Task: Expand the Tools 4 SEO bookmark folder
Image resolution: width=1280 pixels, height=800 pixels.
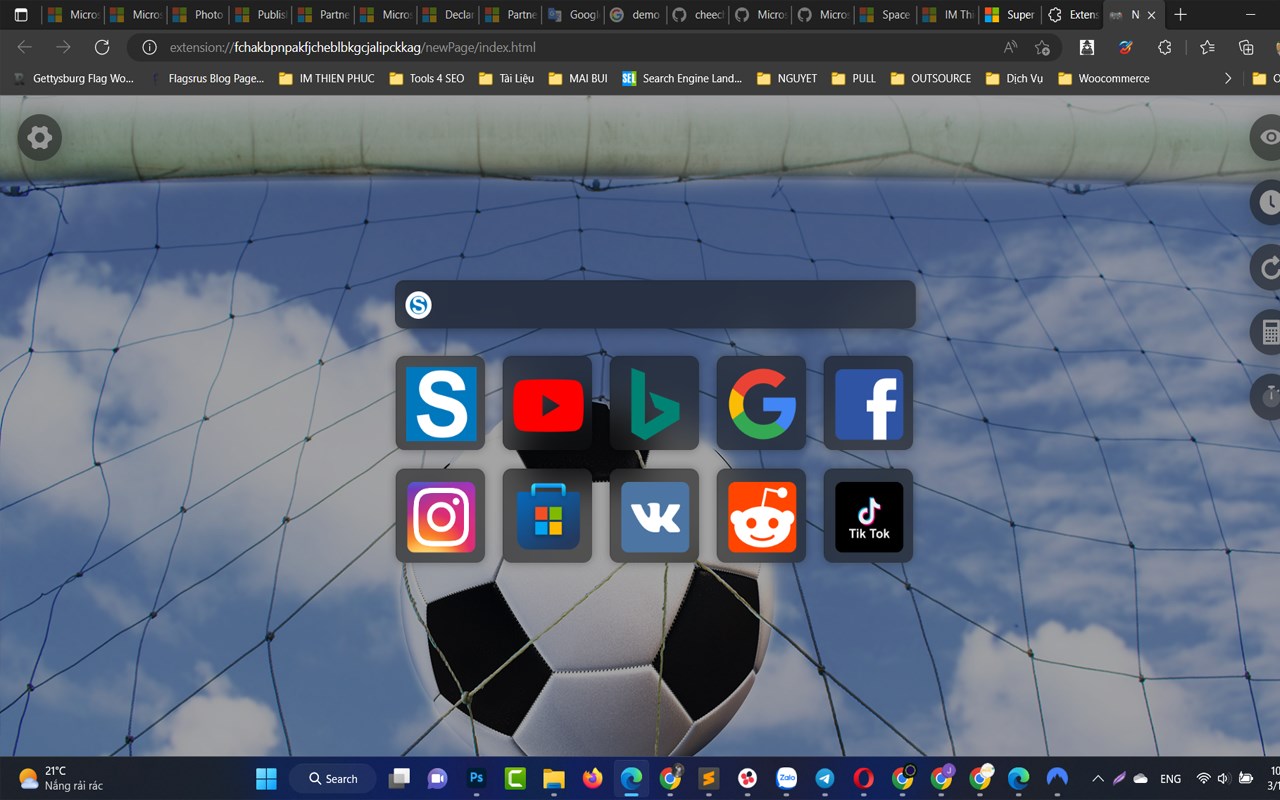Action: point(427,78)
